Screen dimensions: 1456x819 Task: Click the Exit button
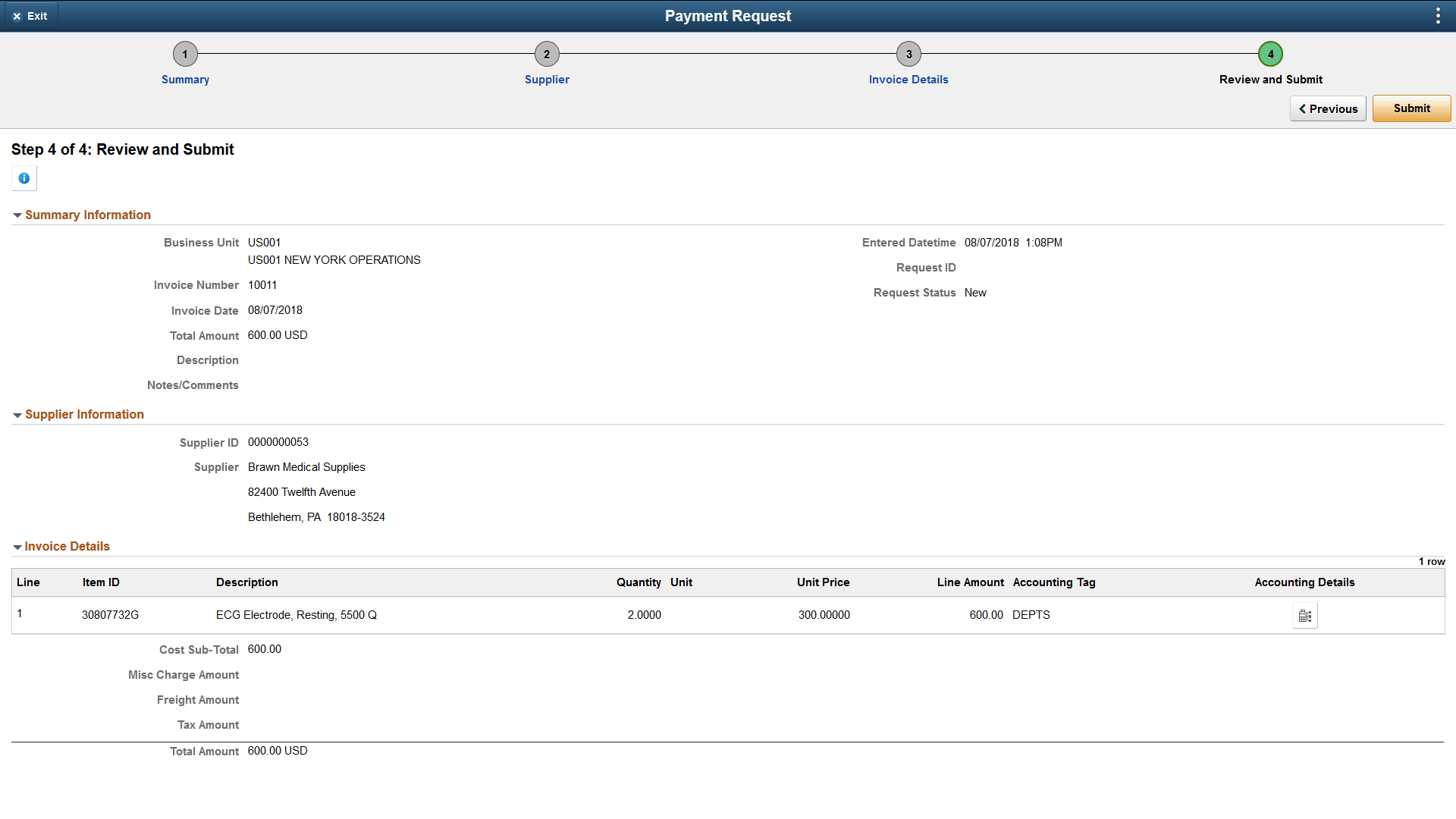tap(31, 15)
